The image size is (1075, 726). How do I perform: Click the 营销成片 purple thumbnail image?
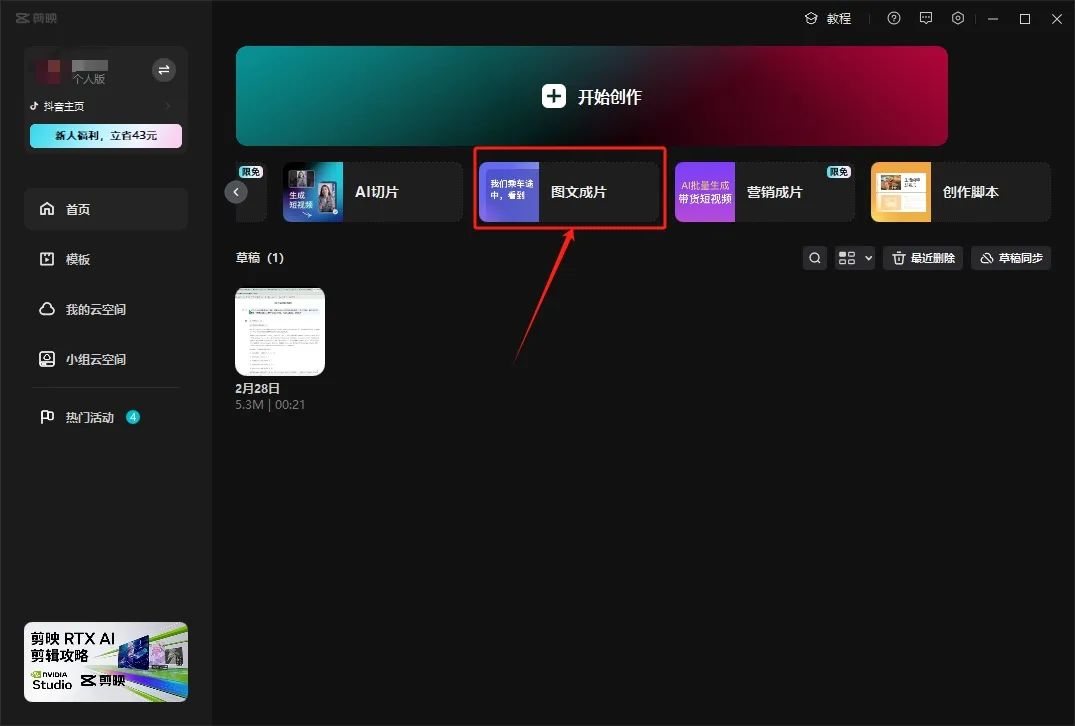(x=705, y=192)
